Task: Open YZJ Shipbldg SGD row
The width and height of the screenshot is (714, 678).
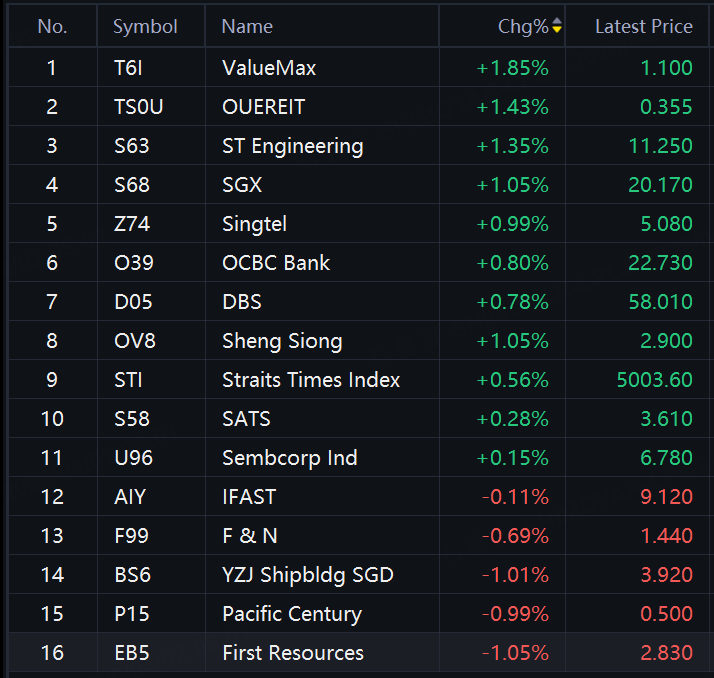Action: [x=307, y=575]
